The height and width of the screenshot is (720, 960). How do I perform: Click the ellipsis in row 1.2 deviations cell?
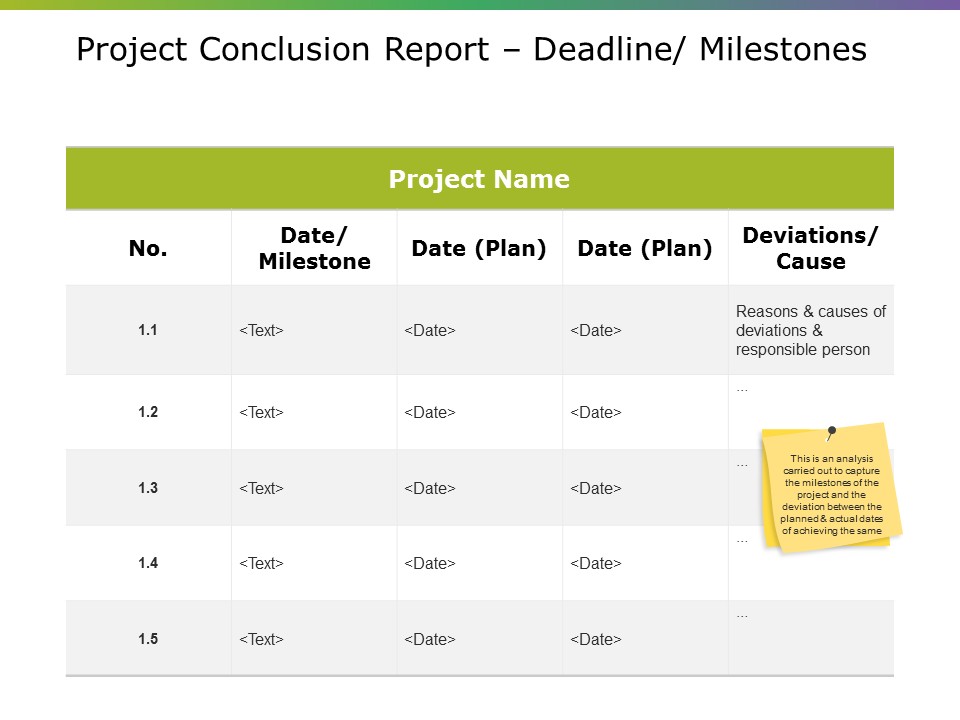tap(742, 390)
